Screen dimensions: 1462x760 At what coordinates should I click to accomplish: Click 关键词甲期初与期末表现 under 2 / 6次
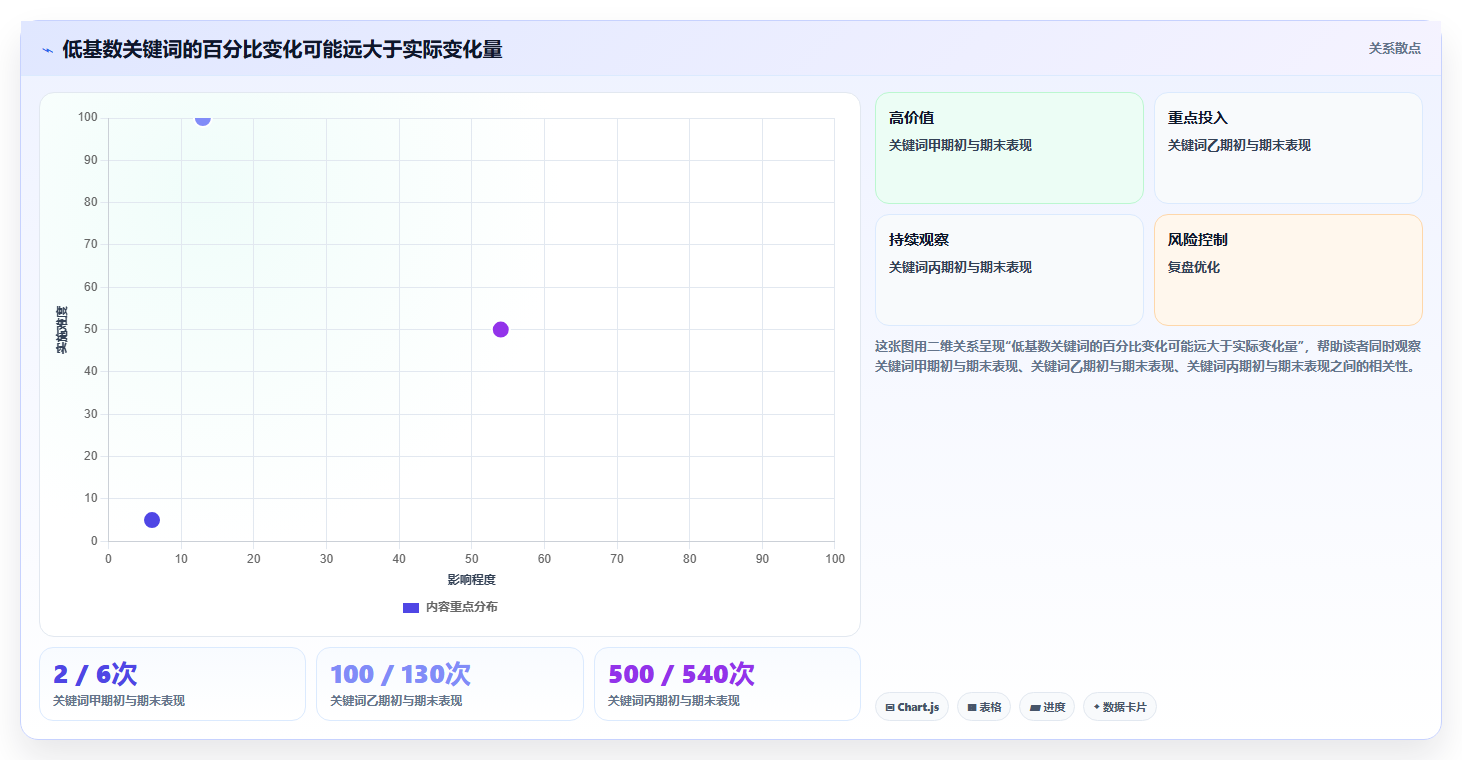tap(119, 701)
